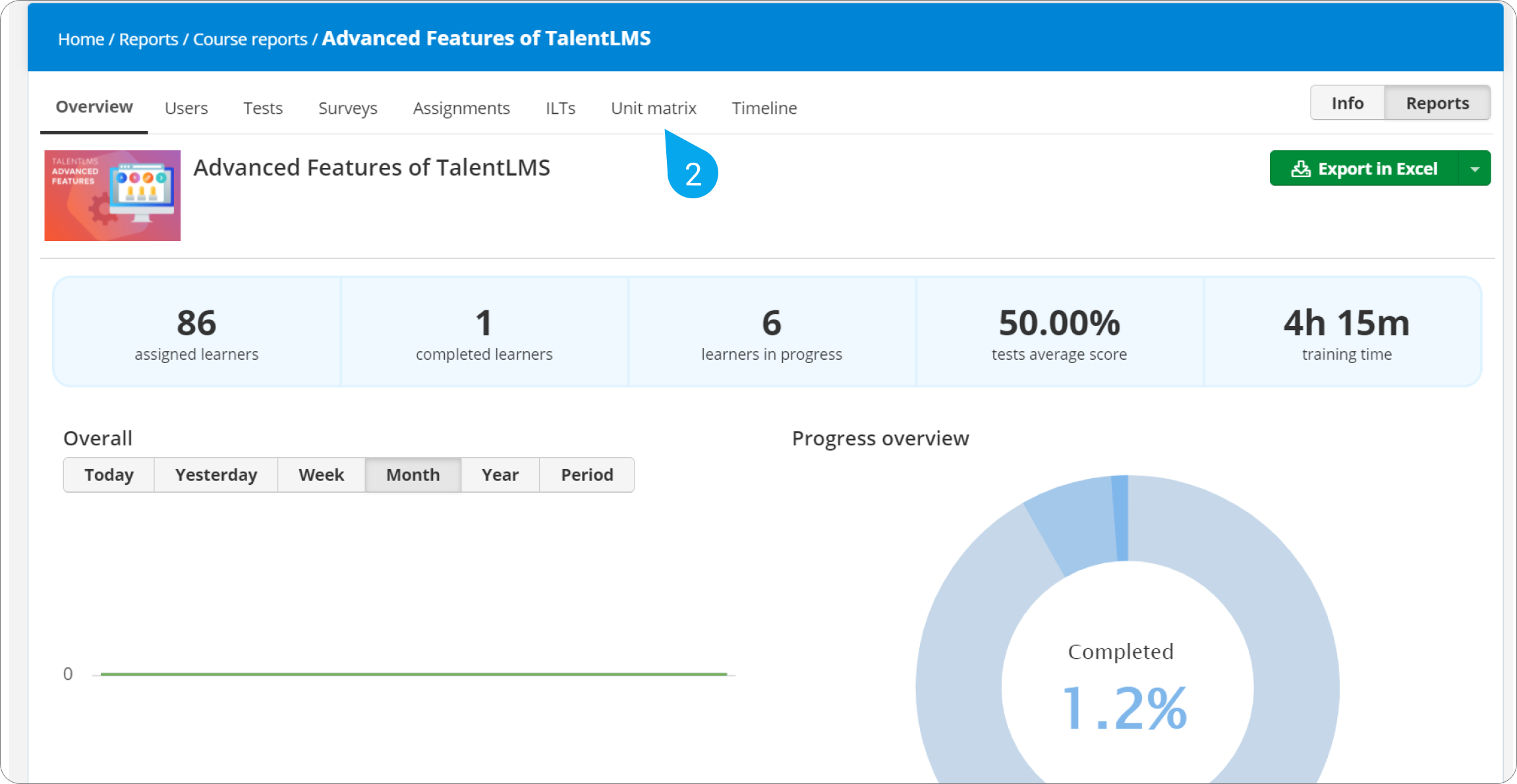Image resolution: width=1517 pixels, height=784 pixels.
Task: Open the Home breadcrumb link
Action: click(81, 39)
